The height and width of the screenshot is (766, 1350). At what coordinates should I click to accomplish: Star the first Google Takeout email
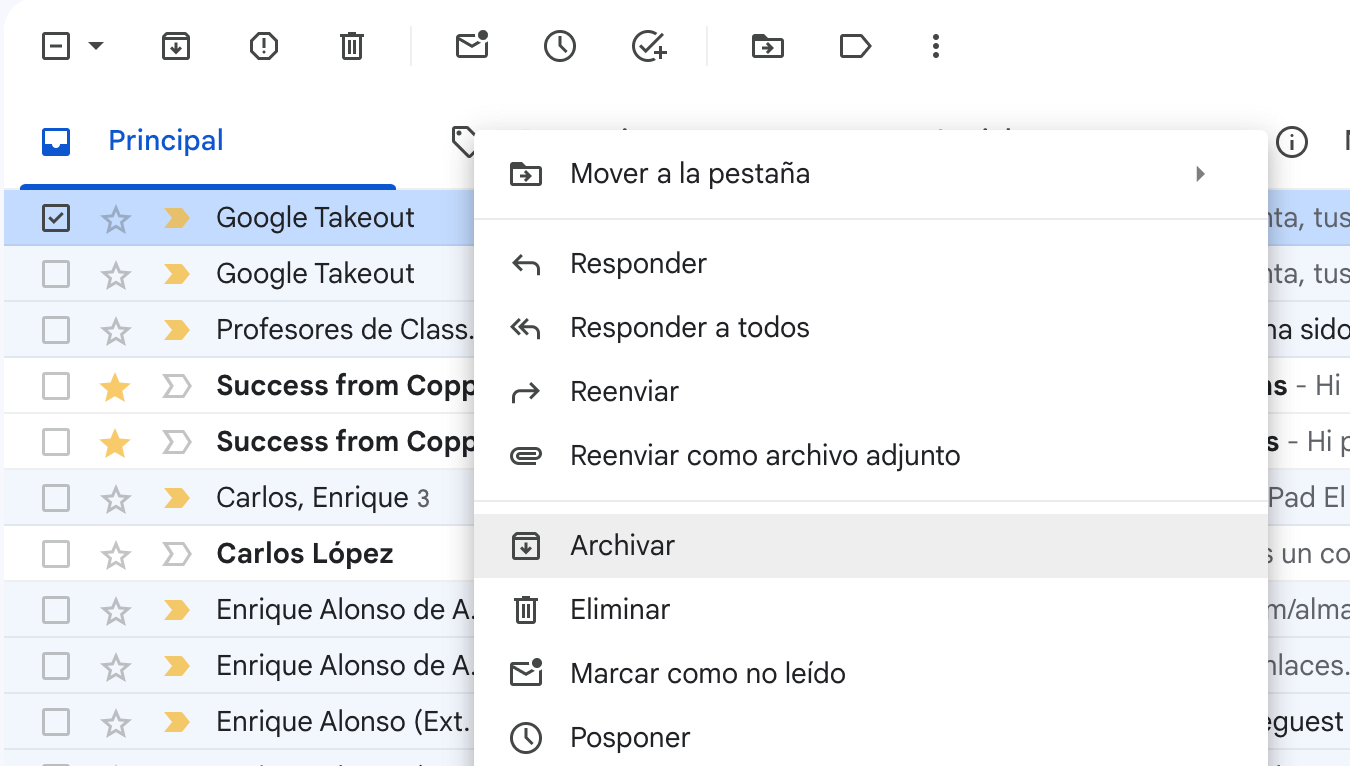click(x=116, y=219)
